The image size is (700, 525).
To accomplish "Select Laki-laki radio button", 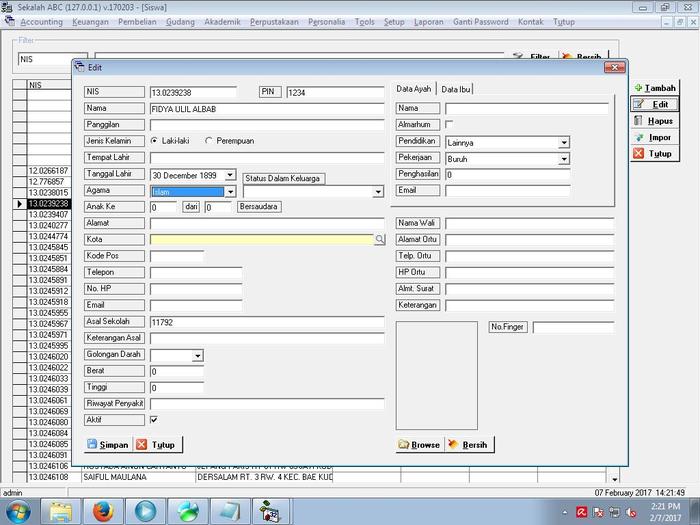I will pyautogui.click(x=154, y=141).
